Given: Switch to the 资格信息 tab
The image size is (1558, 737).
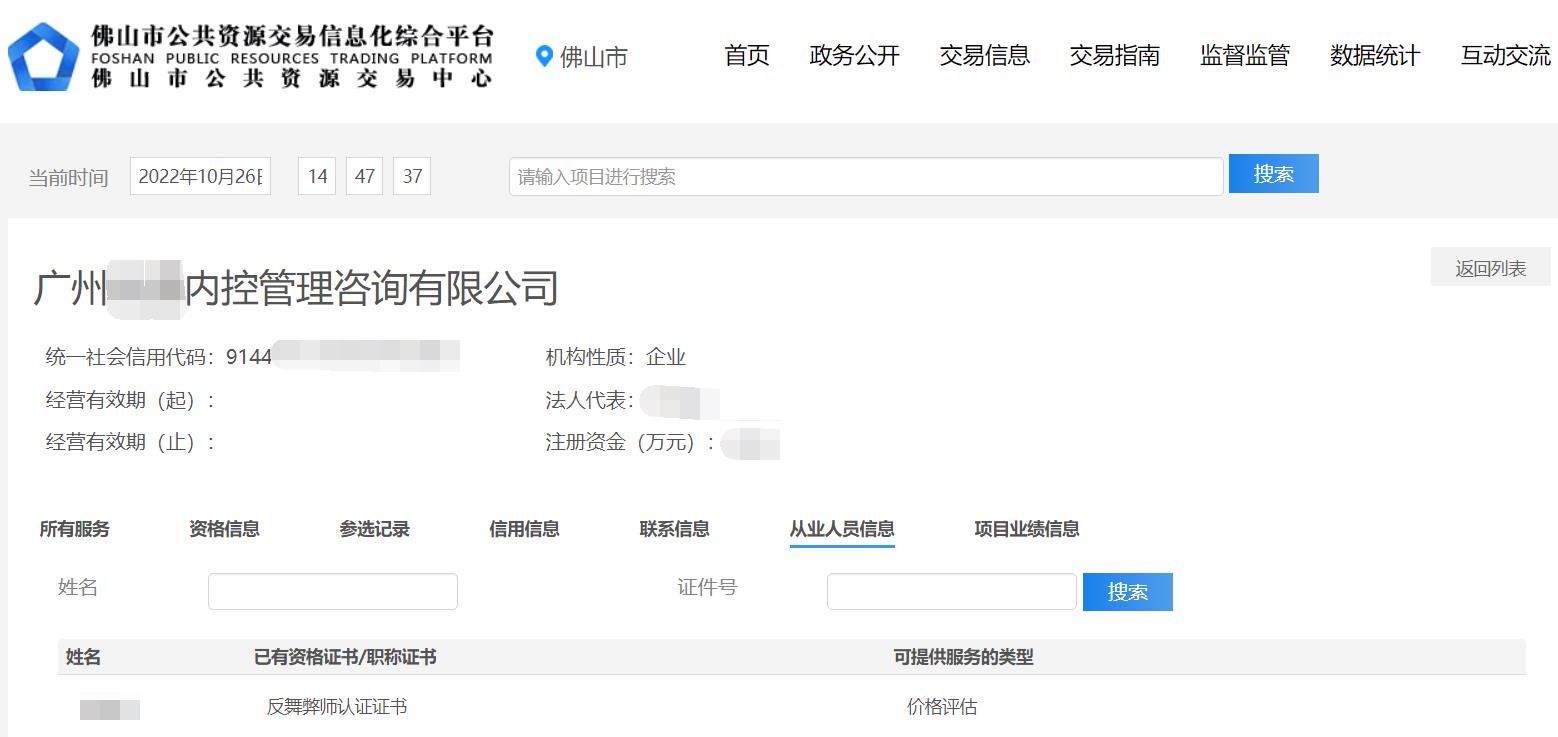Looking at the screenshot, I should pos(224,529).
